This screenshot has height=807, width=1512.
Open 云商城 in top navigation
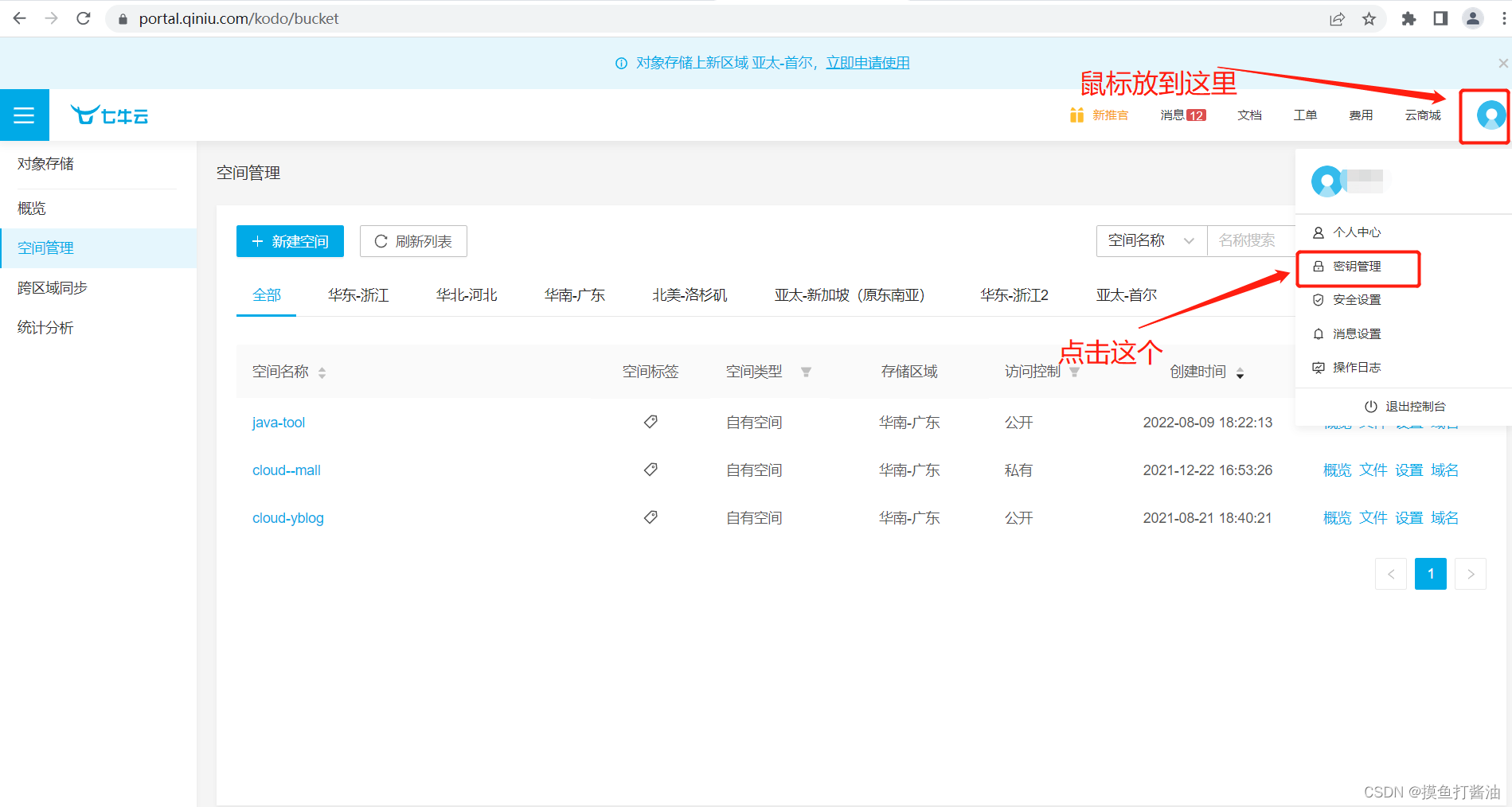pyautogui.click(x=1423, y=115)
